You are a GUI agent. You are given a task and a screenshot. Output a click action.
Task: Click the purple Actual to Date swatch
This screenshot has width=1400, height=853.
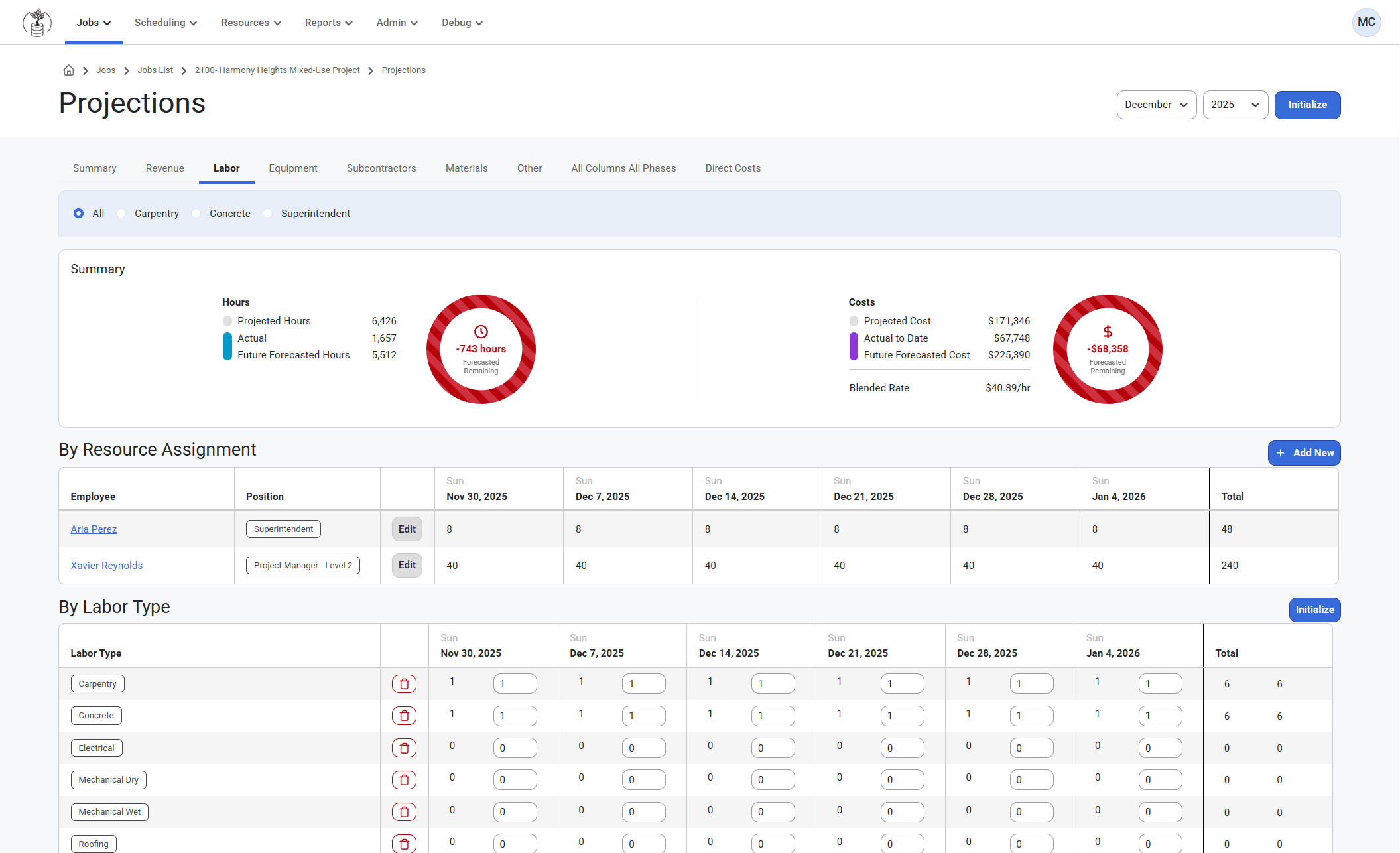point(854,346)
